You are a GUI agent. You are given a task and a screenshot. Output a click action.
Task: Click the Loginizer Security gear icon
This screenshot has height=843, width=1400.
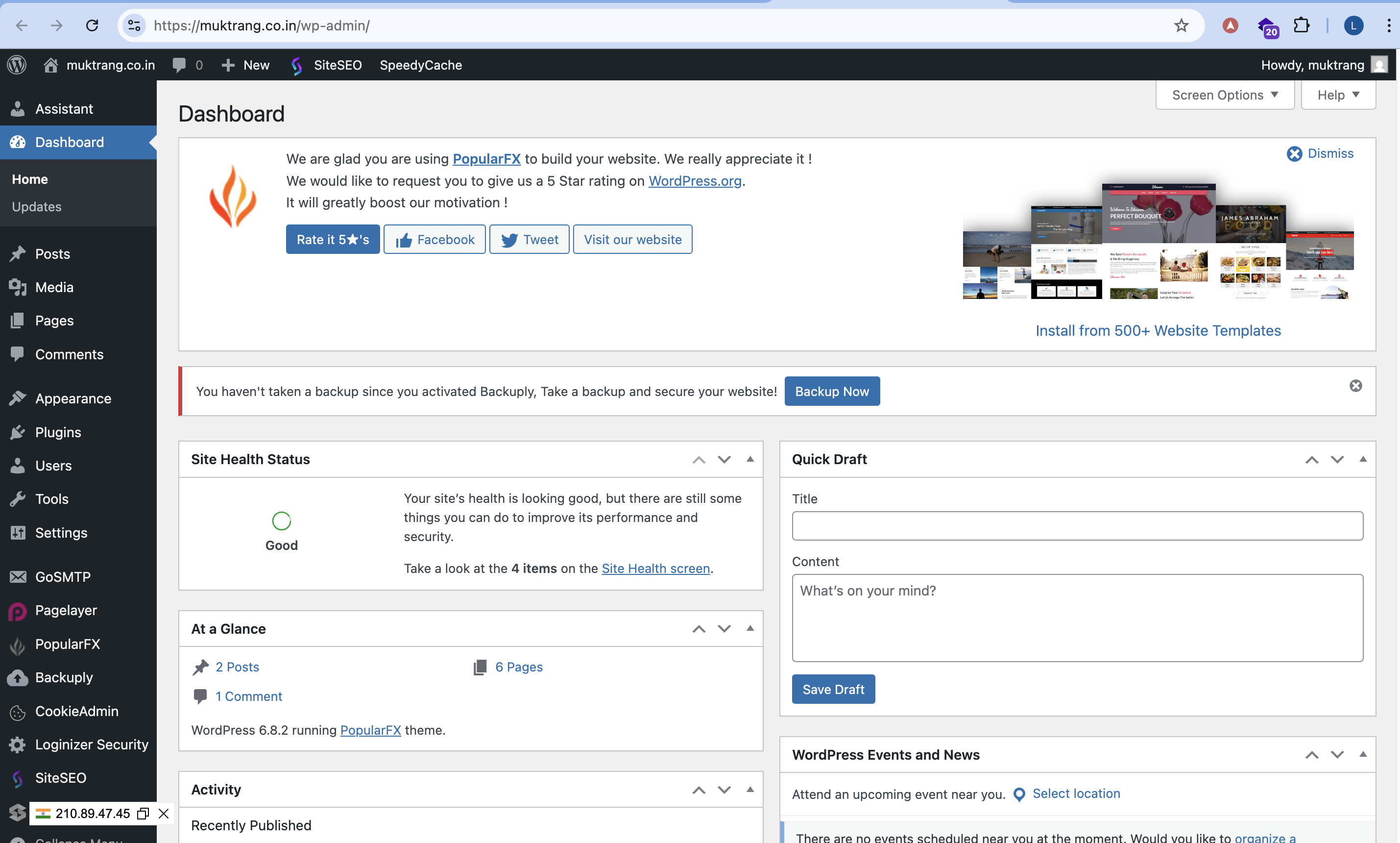coord(18,744)
